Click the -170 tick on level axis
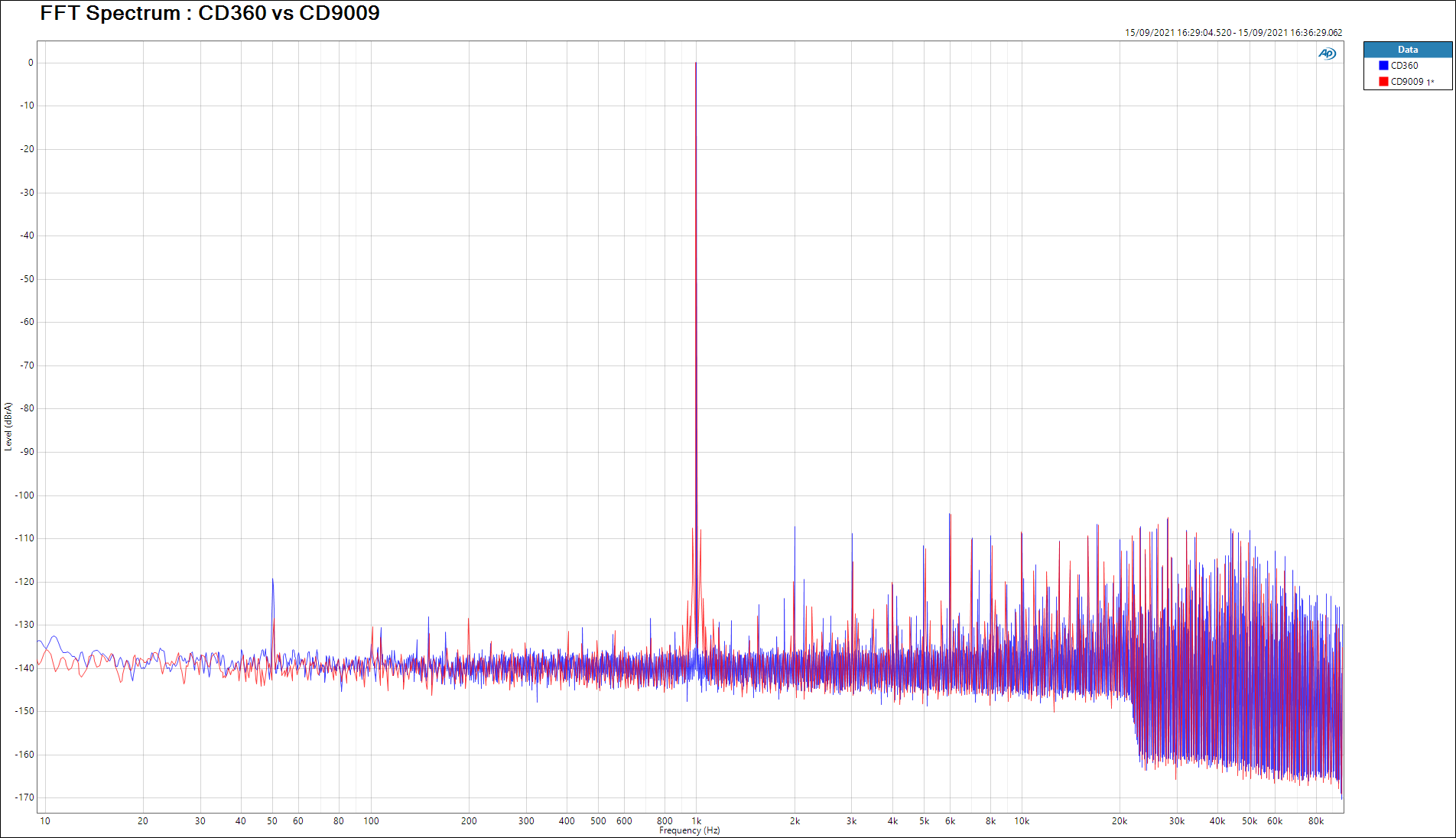Image resolution: width=1456 pixels, height=838 pixels. coord(26,797)
